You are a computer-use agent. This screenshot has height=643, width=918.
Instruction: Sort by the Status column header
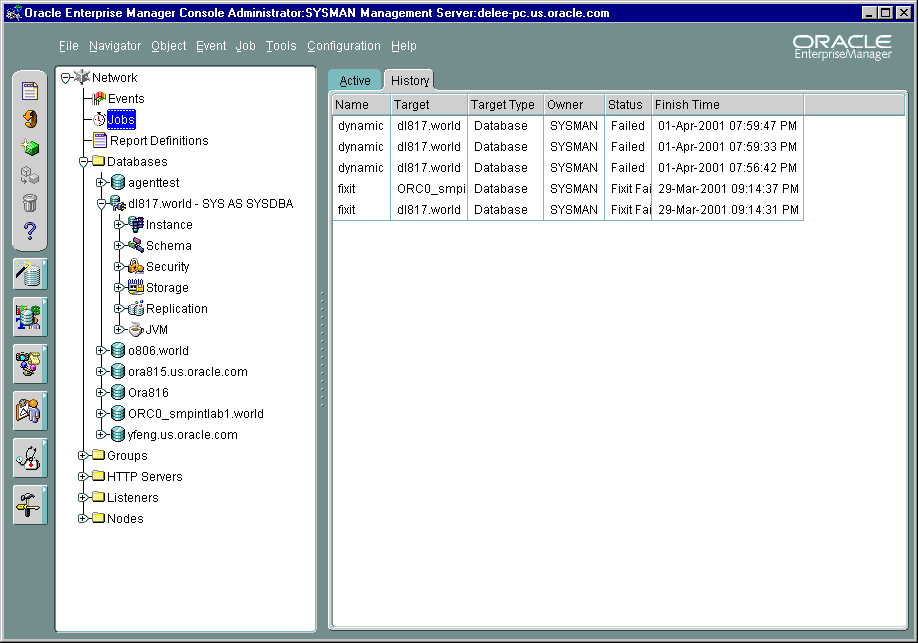tap(628, 105)
